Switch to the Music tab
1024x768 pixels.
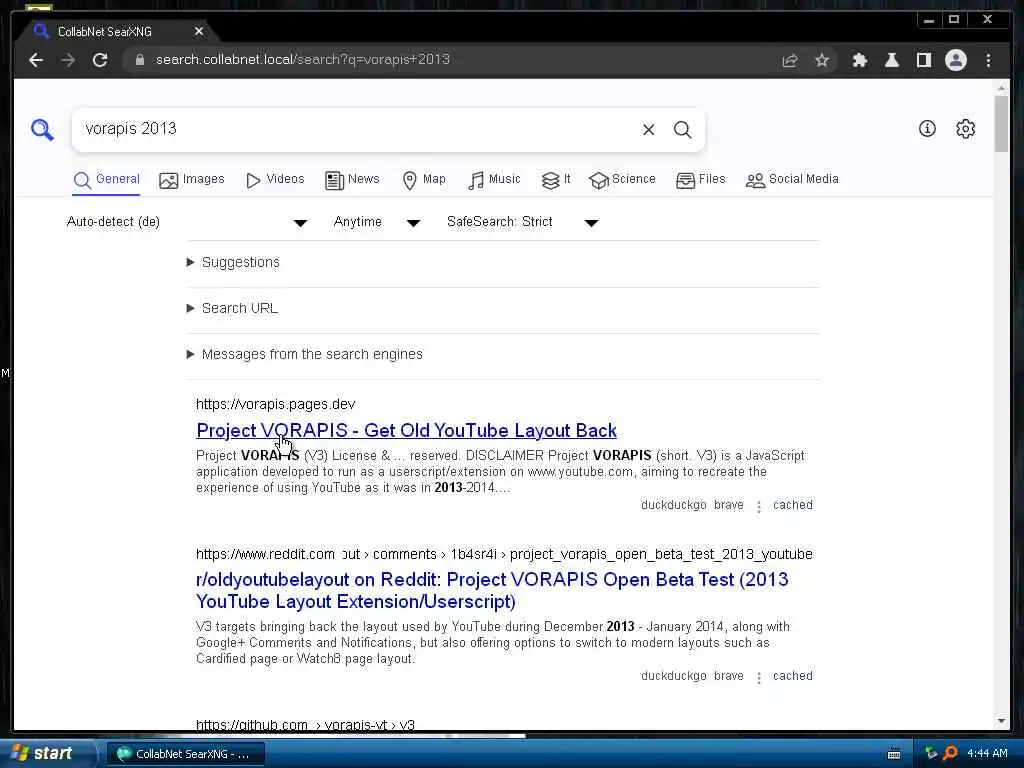click(x=494, y=180)
